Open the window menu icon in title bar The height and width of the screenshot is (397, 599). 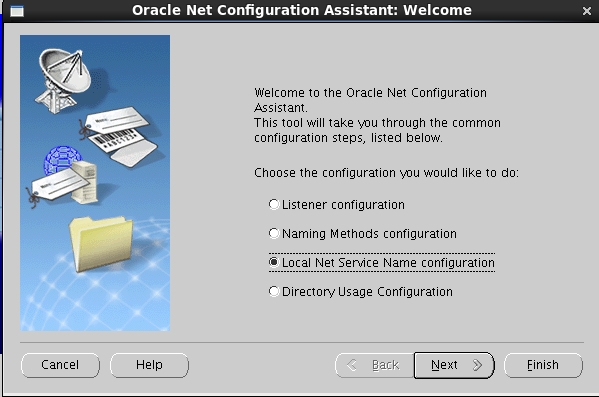click(17, 11)
